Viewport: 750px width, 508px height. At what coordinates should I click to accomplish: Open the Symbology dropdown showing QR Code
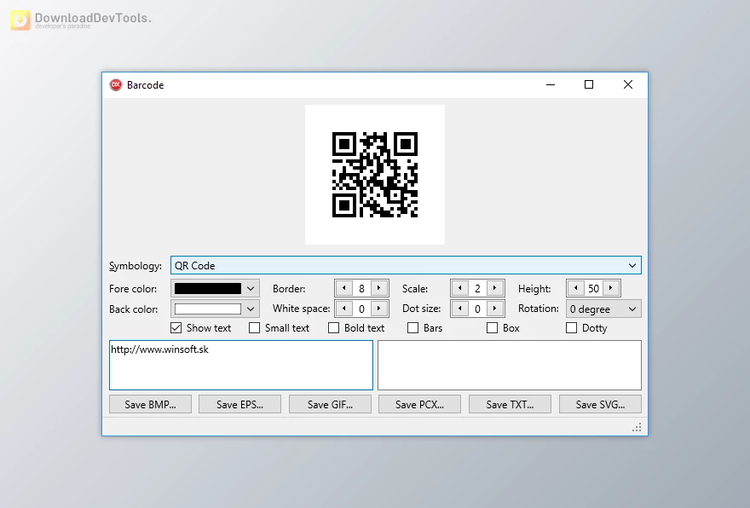pyautogui.click(x=406, y=265)
